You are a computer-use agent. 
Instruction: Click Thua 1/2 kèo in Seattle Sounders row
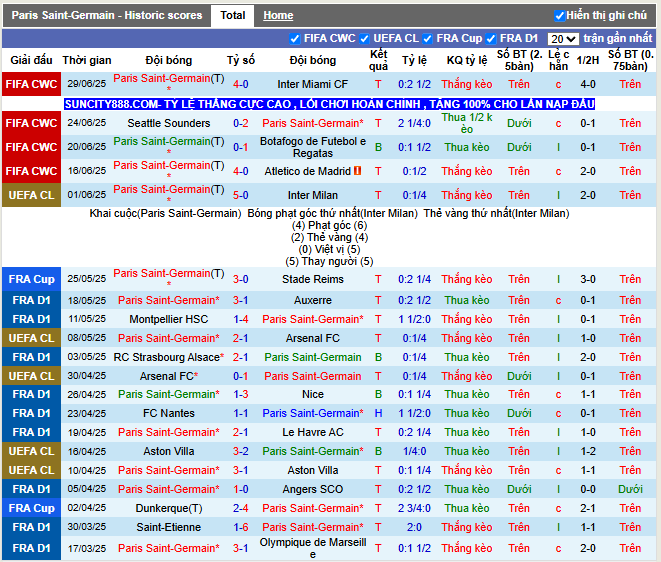click(x=467, y=123)
